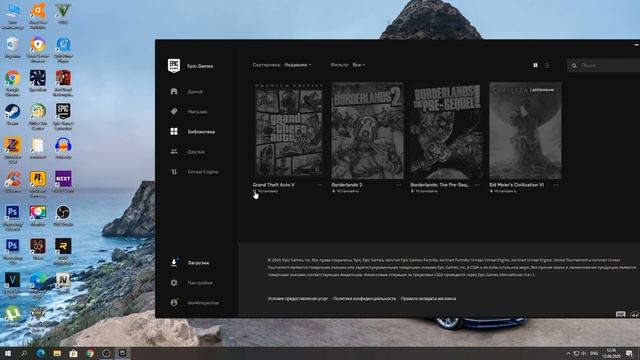Select the Recycle Bin desktop icon
This screenshot has height=360, width=640.
pyautogui.click(x=12, y=47)
